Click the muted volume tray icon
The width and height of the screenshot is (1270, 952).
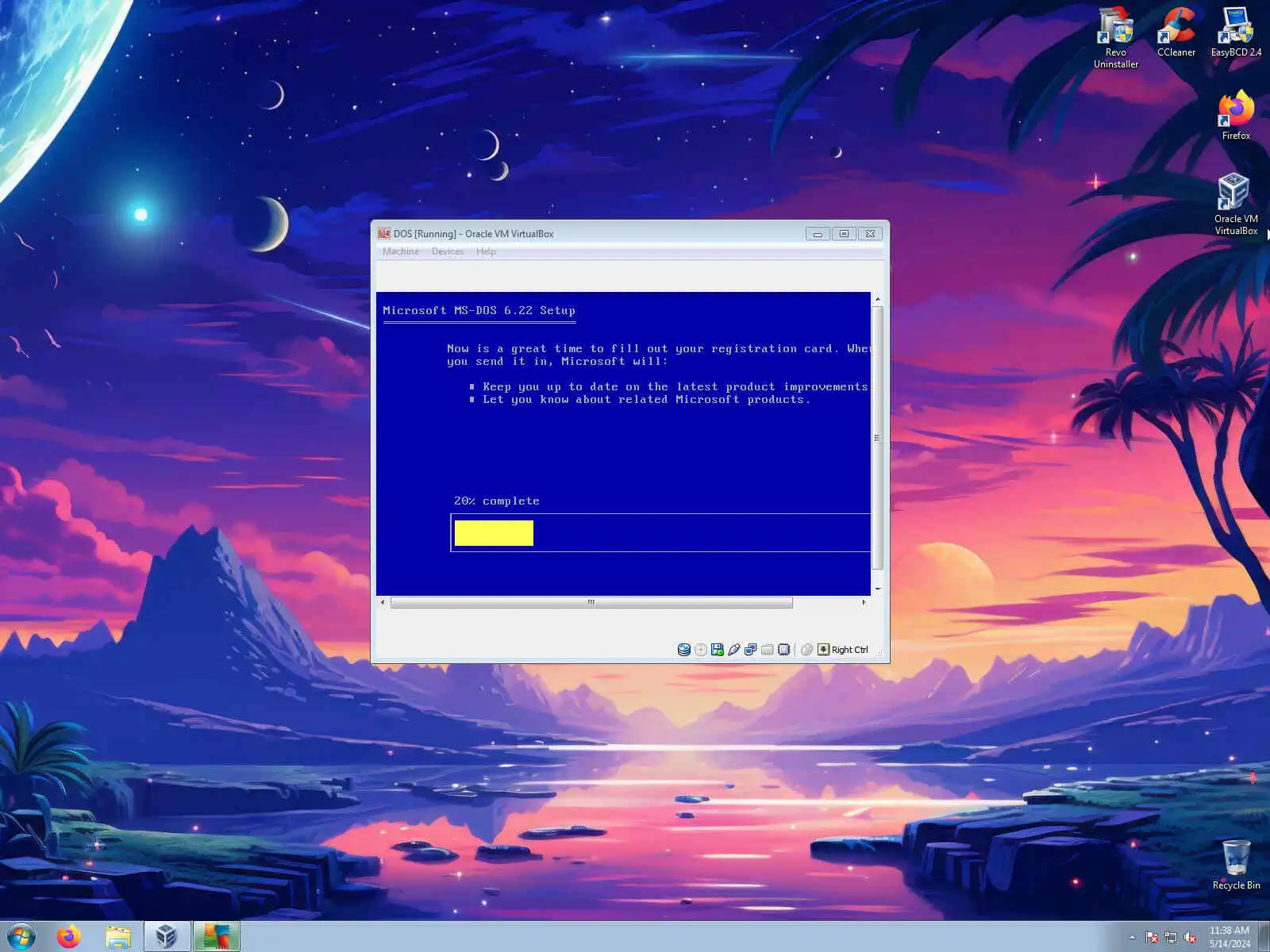tap(1190, 938)
